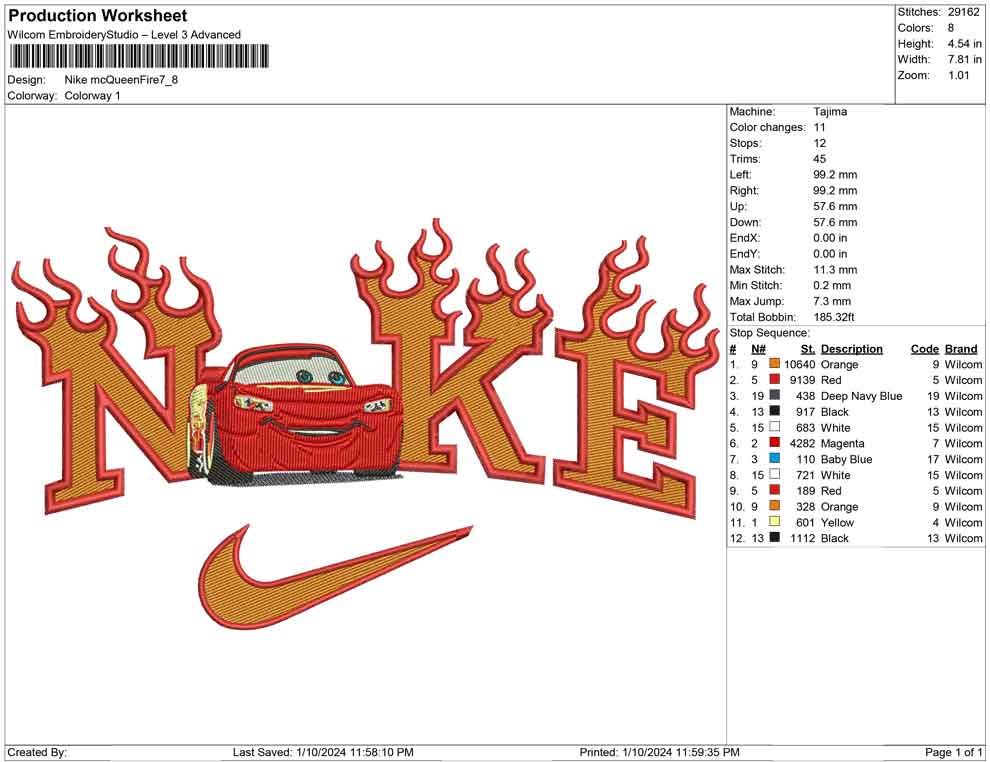990x762 pixels.
Task: Click the Width value 7.81 in
Action: tap(964, 59)
